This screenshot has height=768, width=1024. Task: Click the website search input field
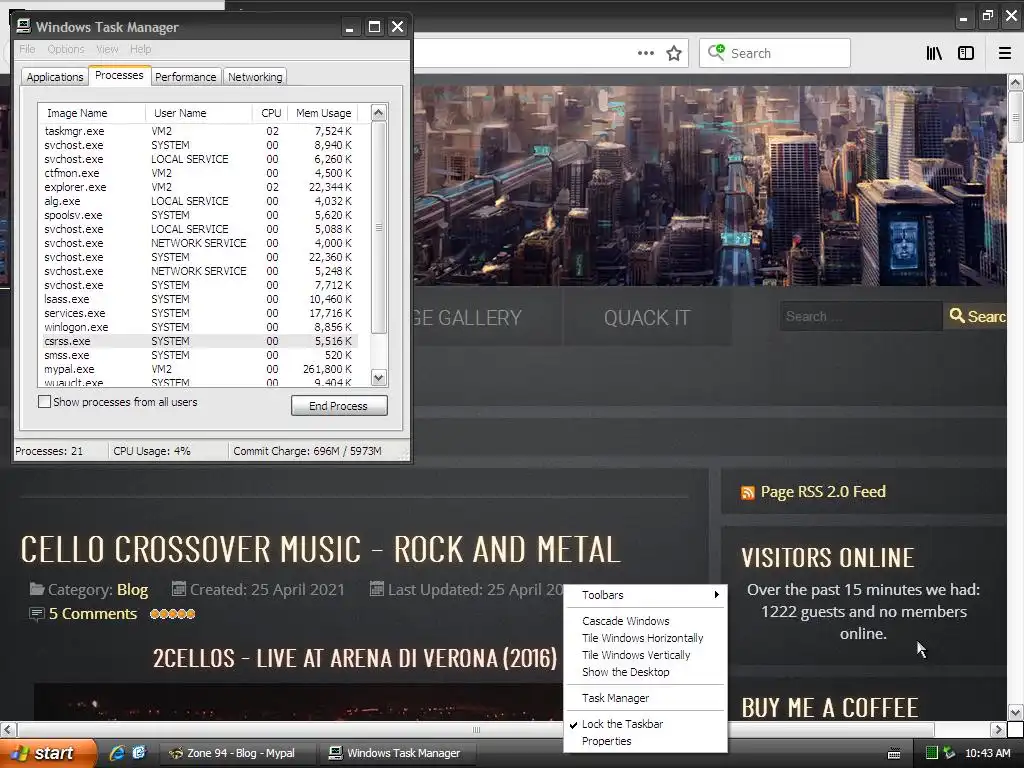pyautogui.click(x=861, y=316)
